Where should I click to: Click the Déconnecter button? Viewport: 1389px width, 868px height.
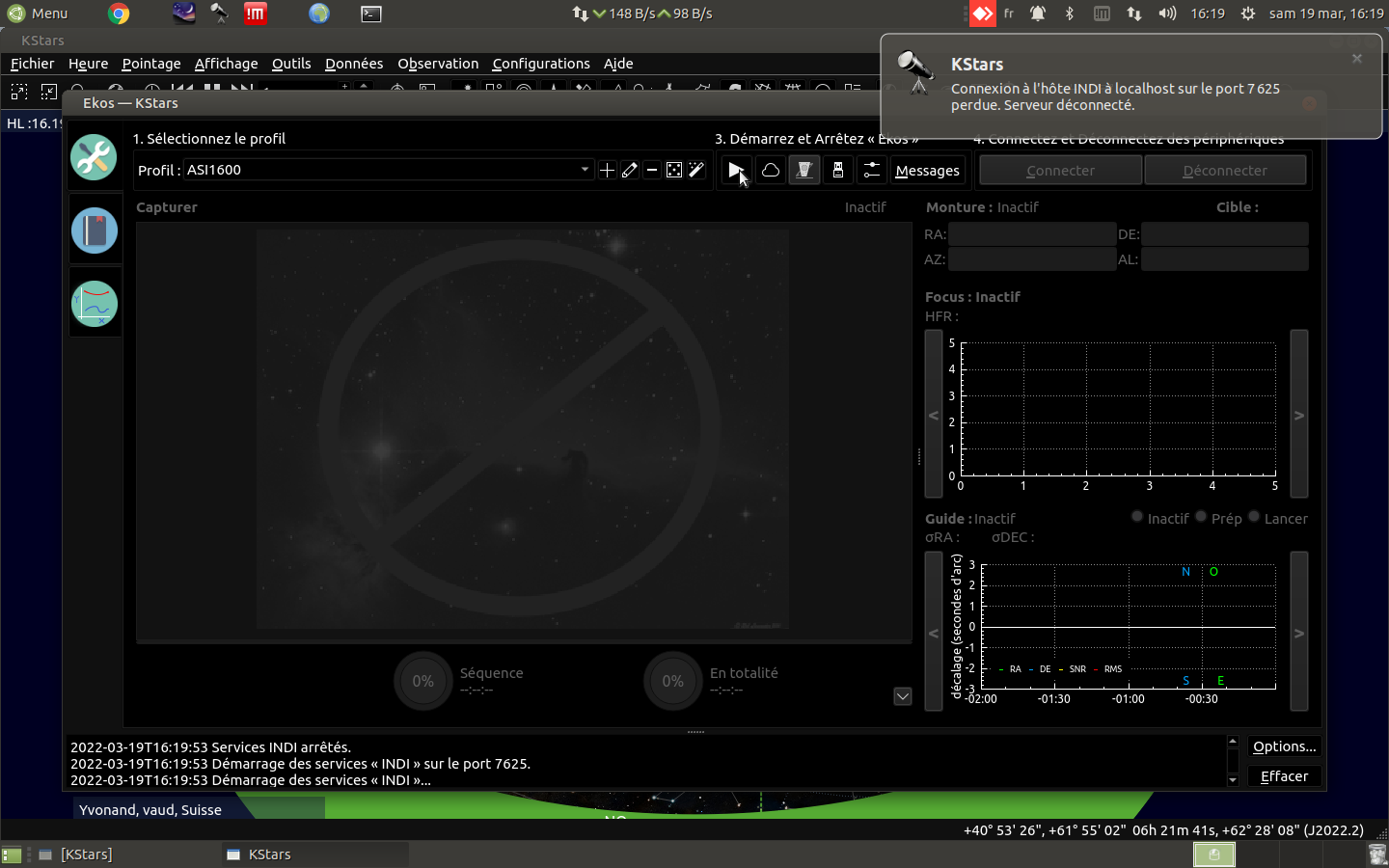tap(1226, 171)
